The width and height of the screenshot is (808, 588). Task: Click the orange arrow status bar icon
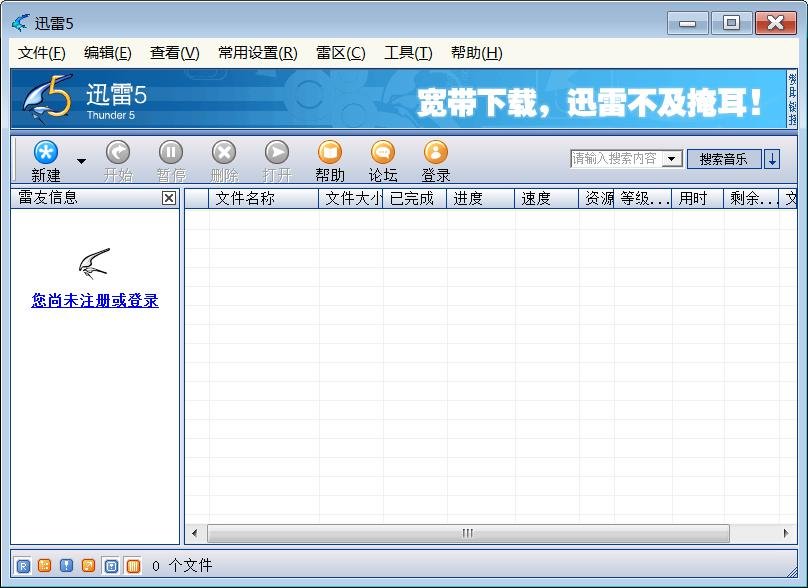coord(89,566)
